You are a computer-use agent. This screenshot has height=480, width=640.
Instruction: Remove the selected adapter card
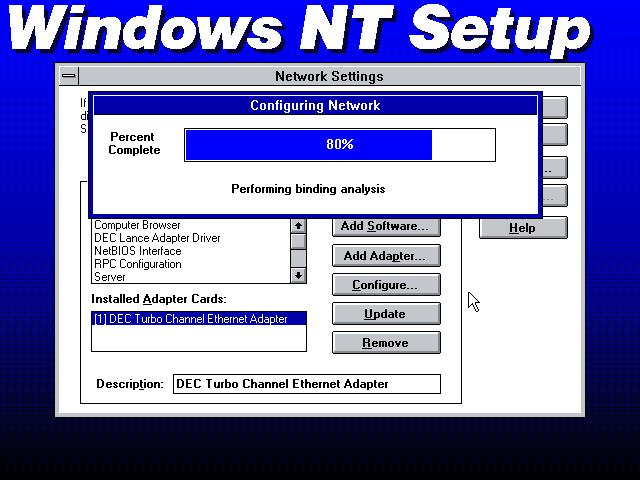tap(386, 342)
